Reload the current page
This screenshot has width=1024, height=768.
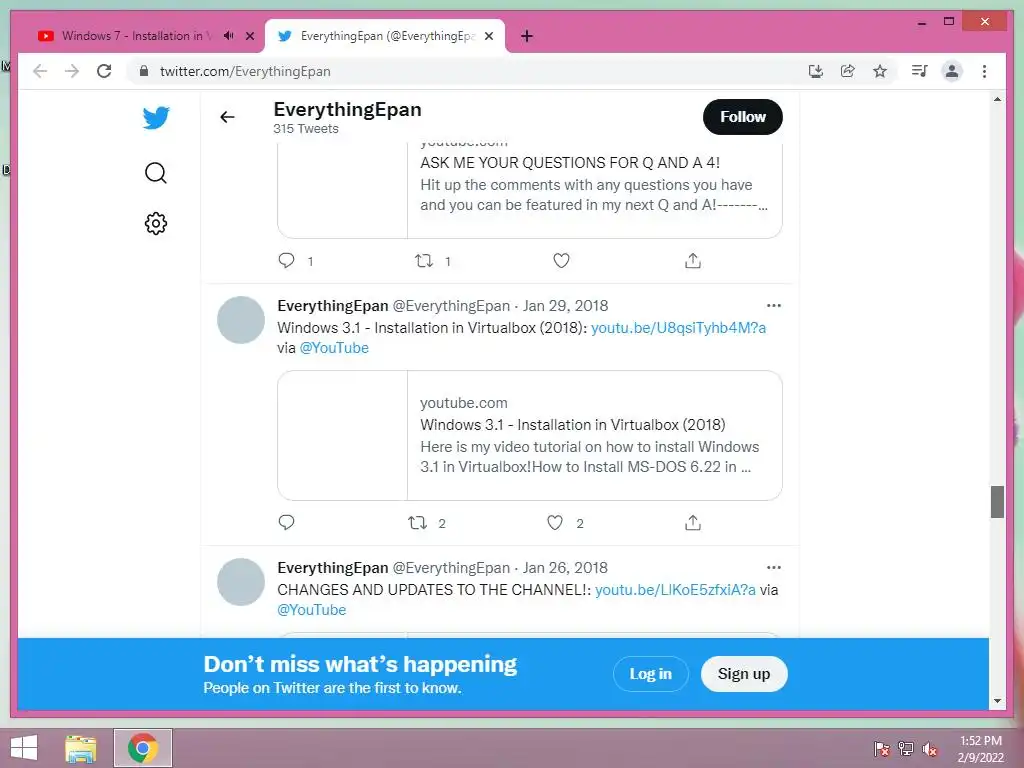coord(104,71)
